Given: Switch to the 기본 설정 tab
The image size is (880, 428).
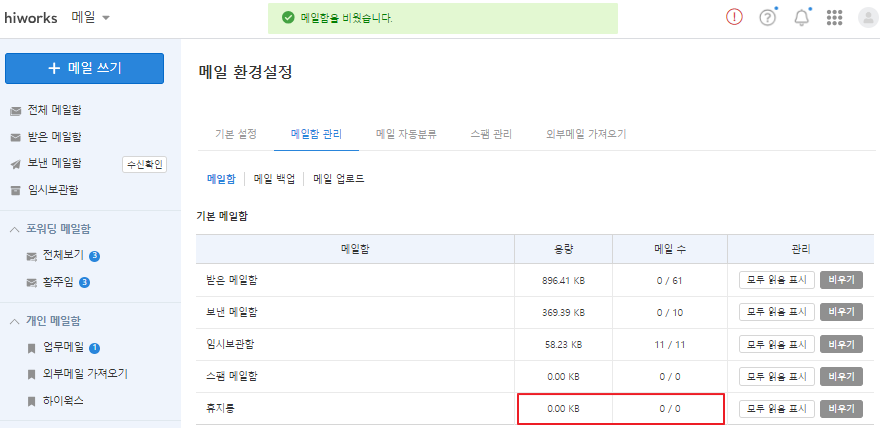Looking at the screenshot, I should point(236,133).
